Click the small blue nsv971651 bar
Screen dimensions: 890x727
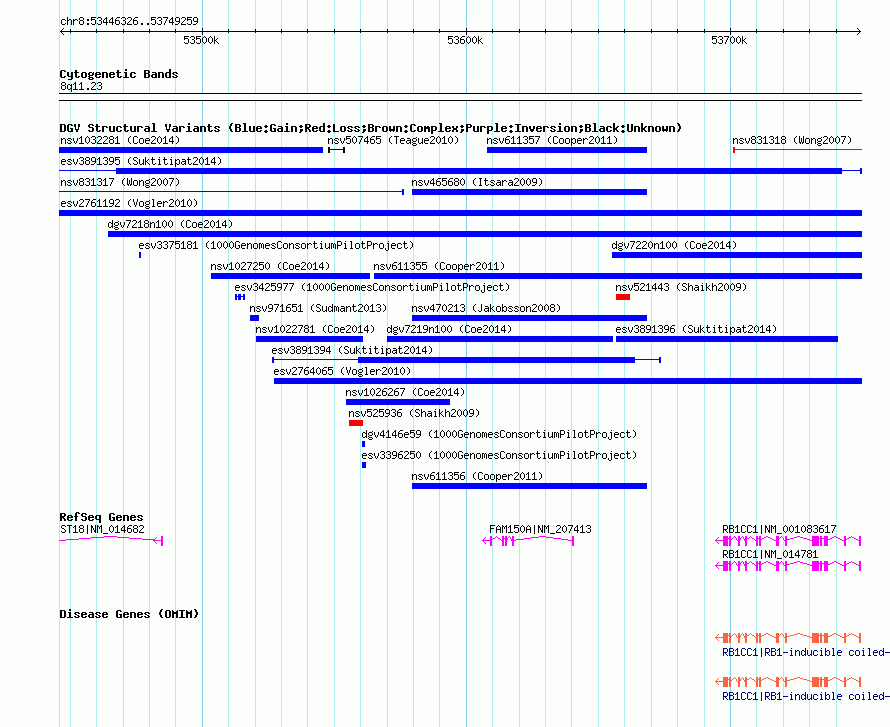254,318
